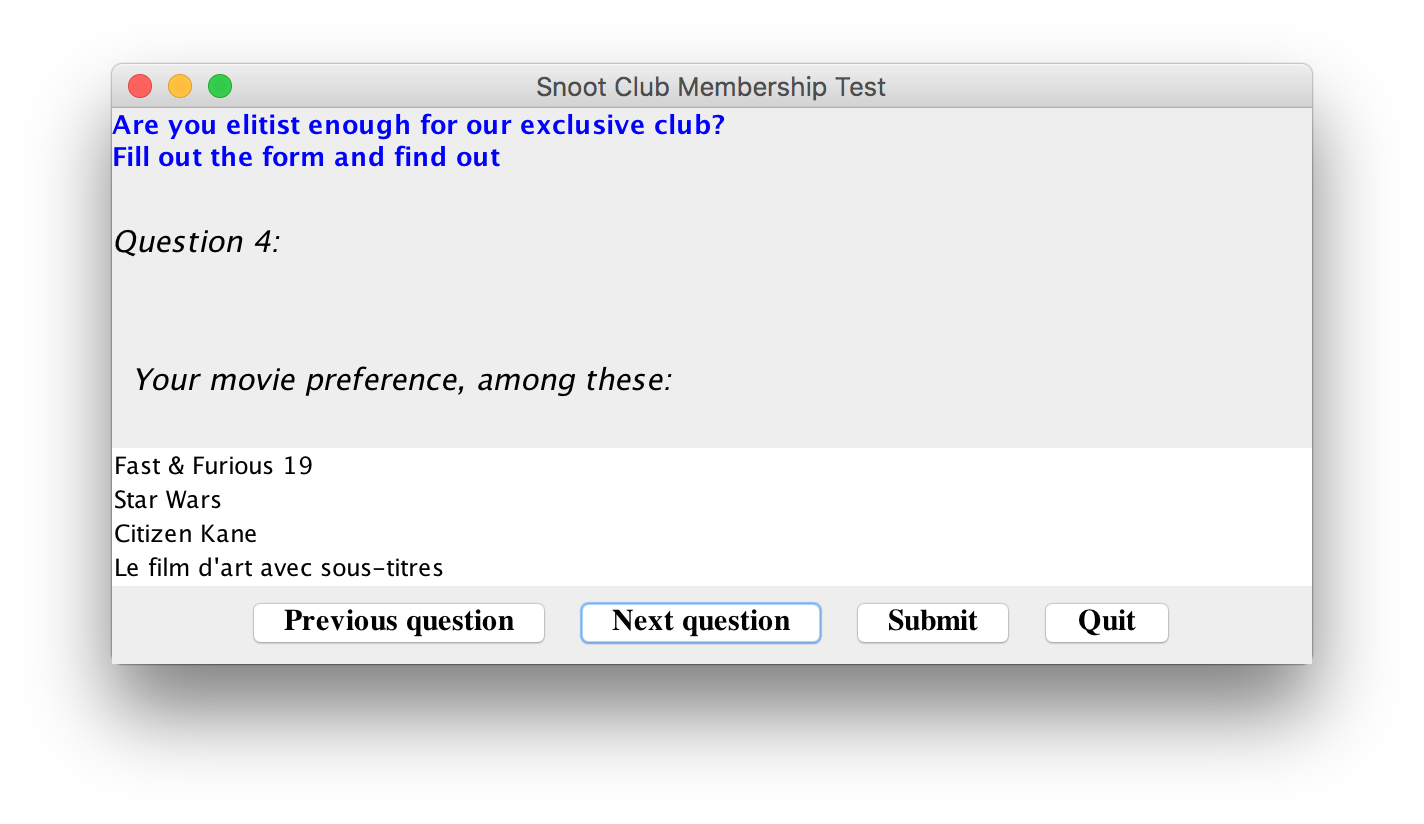Image resolution: width=1424 pixels, height=824 pixels.
Task: Select Fast & Furious 19 in list
Action: pyautogui.click(x=213, y=466)
